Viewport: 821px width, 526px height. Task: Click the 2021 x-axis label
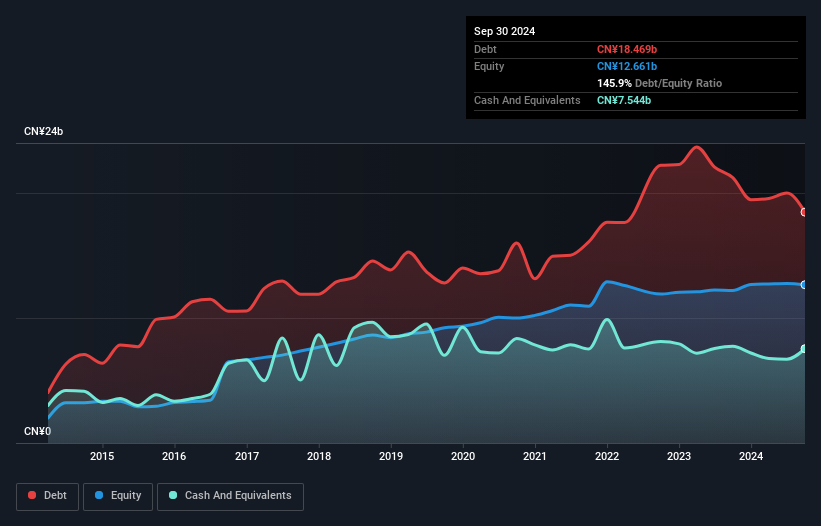(535, 456)
